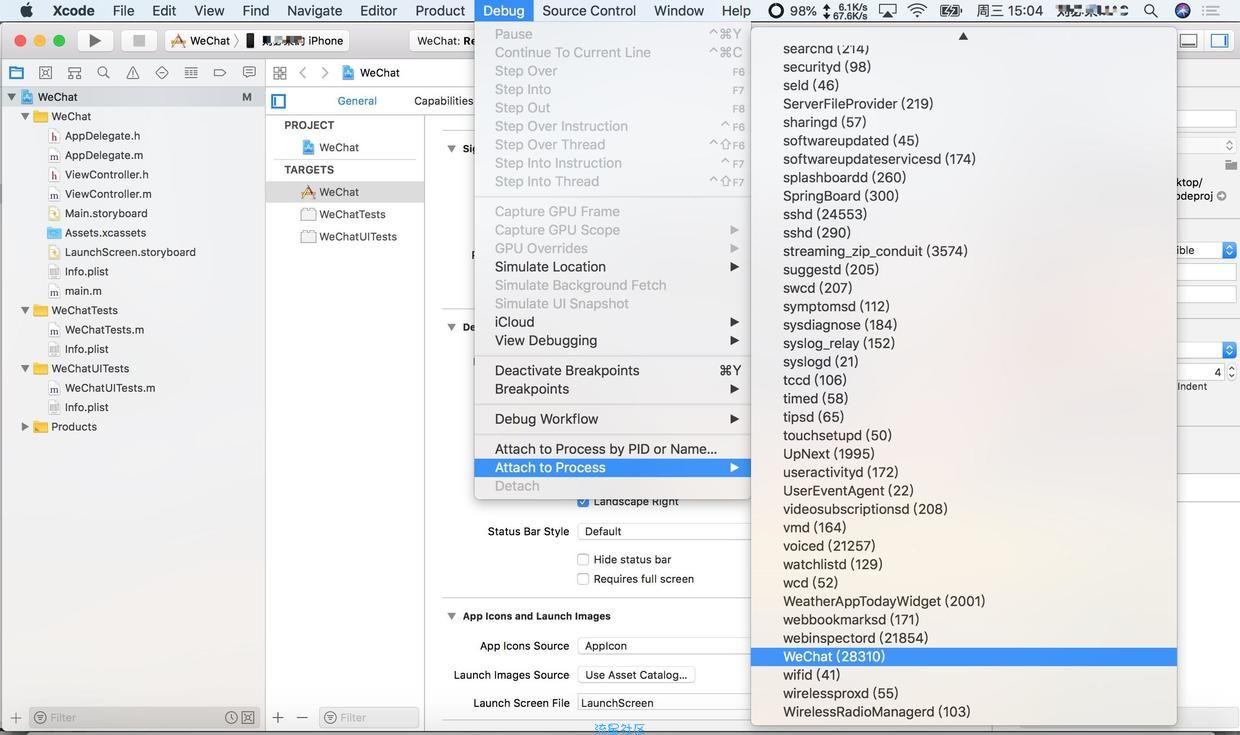Click the Run (play) button
Viewport: 1240px width, 735px height.
click(x=95, y=41)
